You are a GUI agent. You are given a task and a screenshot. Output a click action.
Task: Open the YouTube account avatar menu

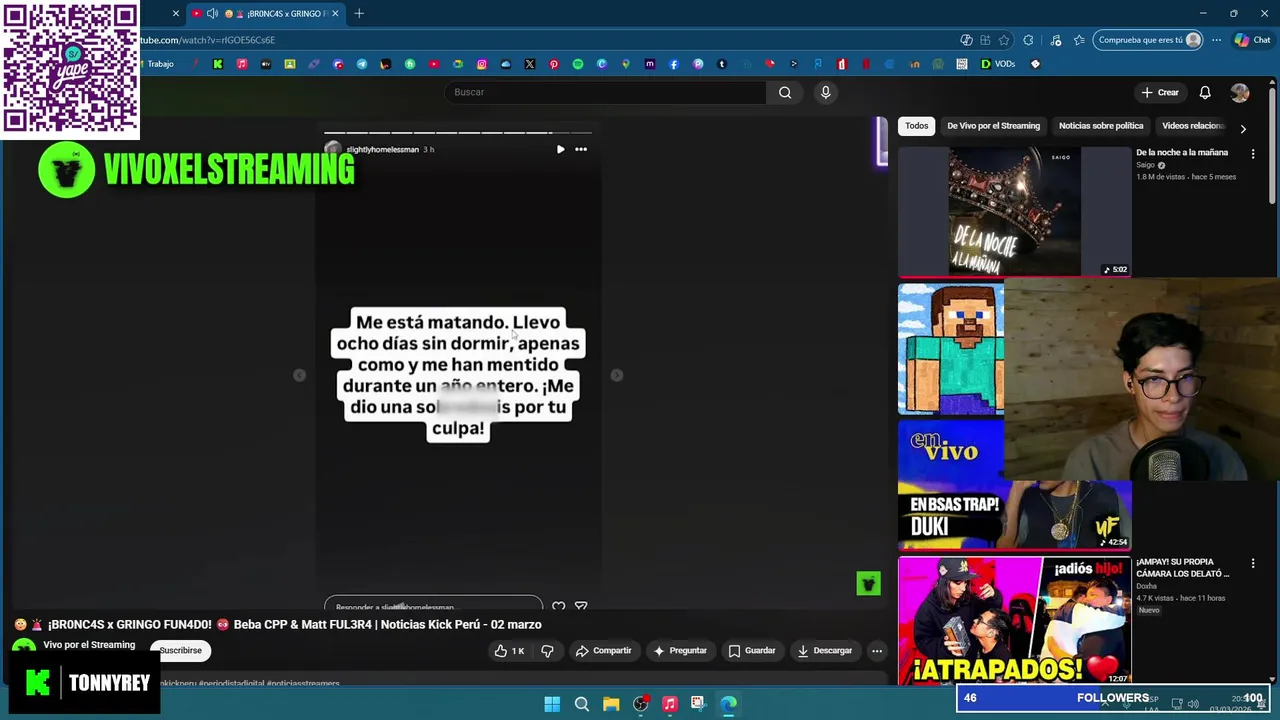[x=1240, y=92]
